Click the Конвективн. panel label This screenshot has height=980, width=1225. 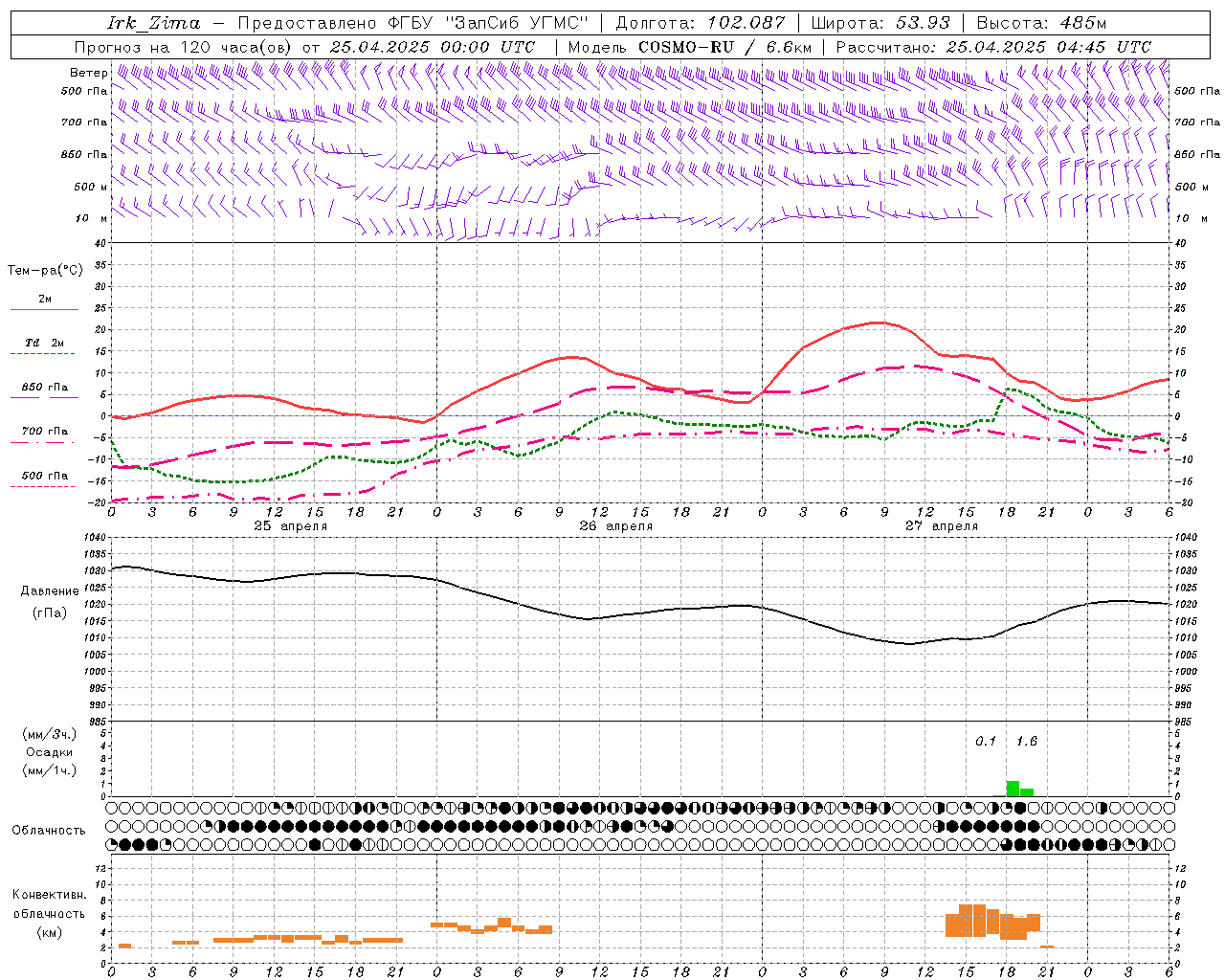coord(49,895)
